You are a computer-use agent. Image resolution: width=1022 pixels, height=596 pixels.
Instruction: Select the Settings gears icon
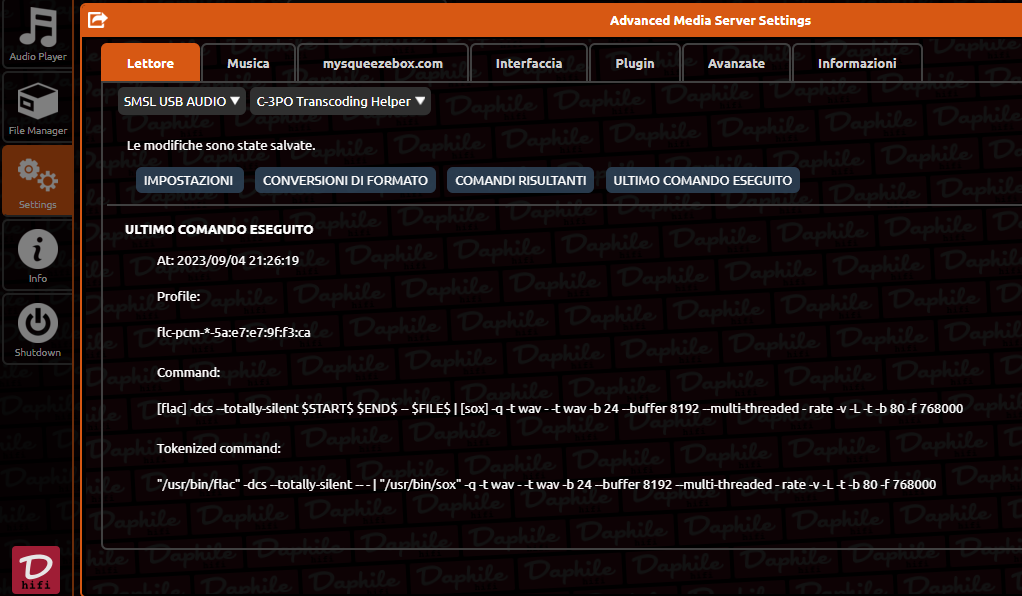pyautogui.click(x=38, y=175)
